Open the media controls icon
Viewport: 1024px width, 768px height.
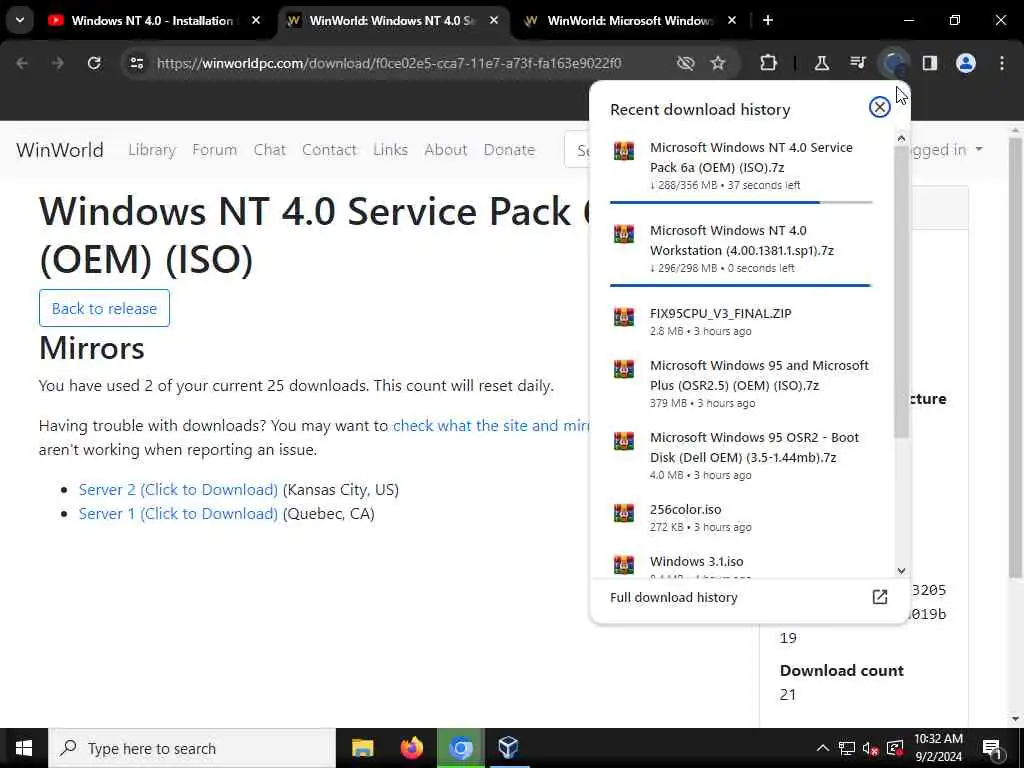(858, 63)
